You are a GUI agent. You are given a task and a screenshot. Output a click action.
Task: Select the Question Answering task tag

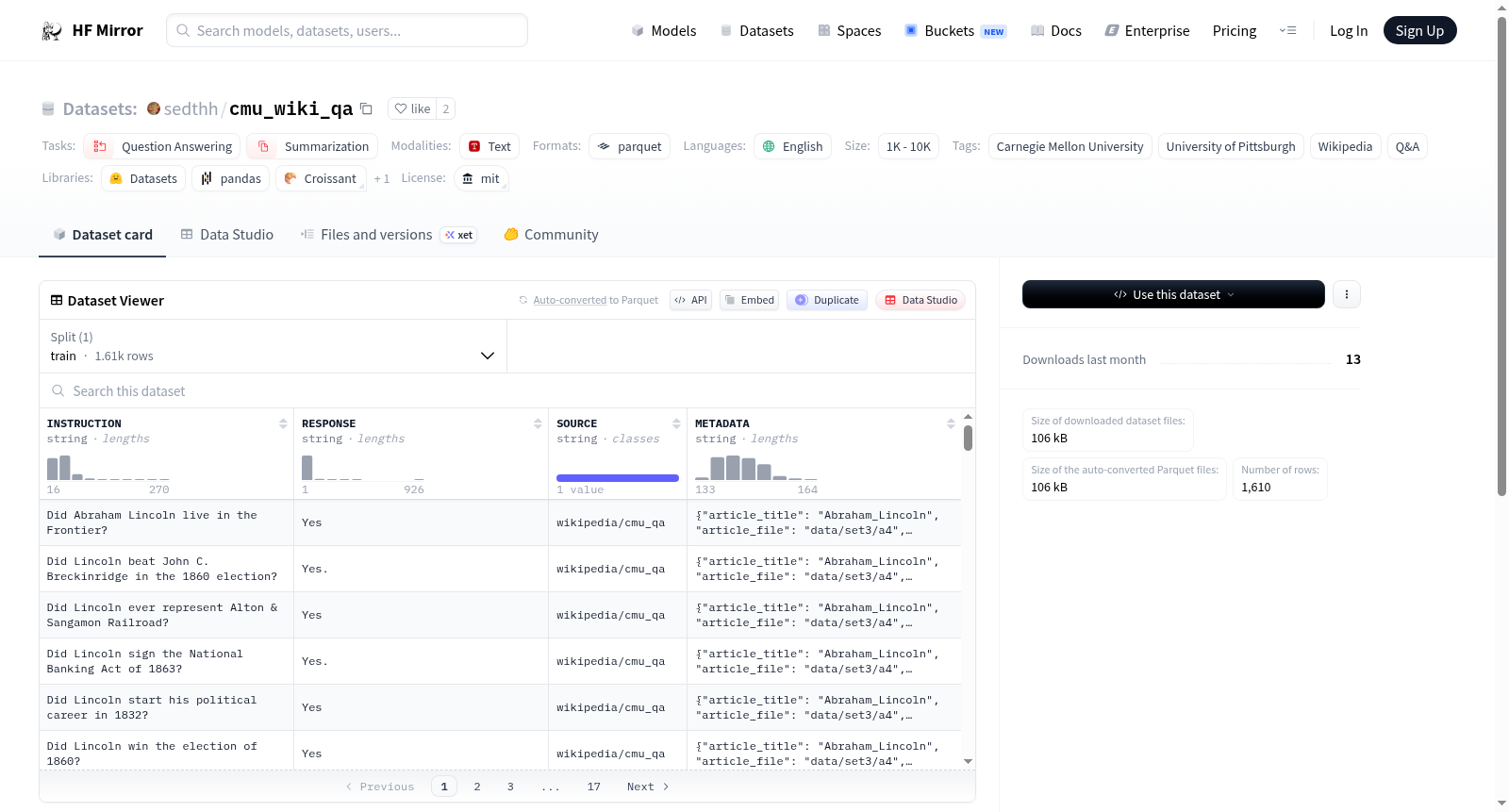tap(162, 146)
